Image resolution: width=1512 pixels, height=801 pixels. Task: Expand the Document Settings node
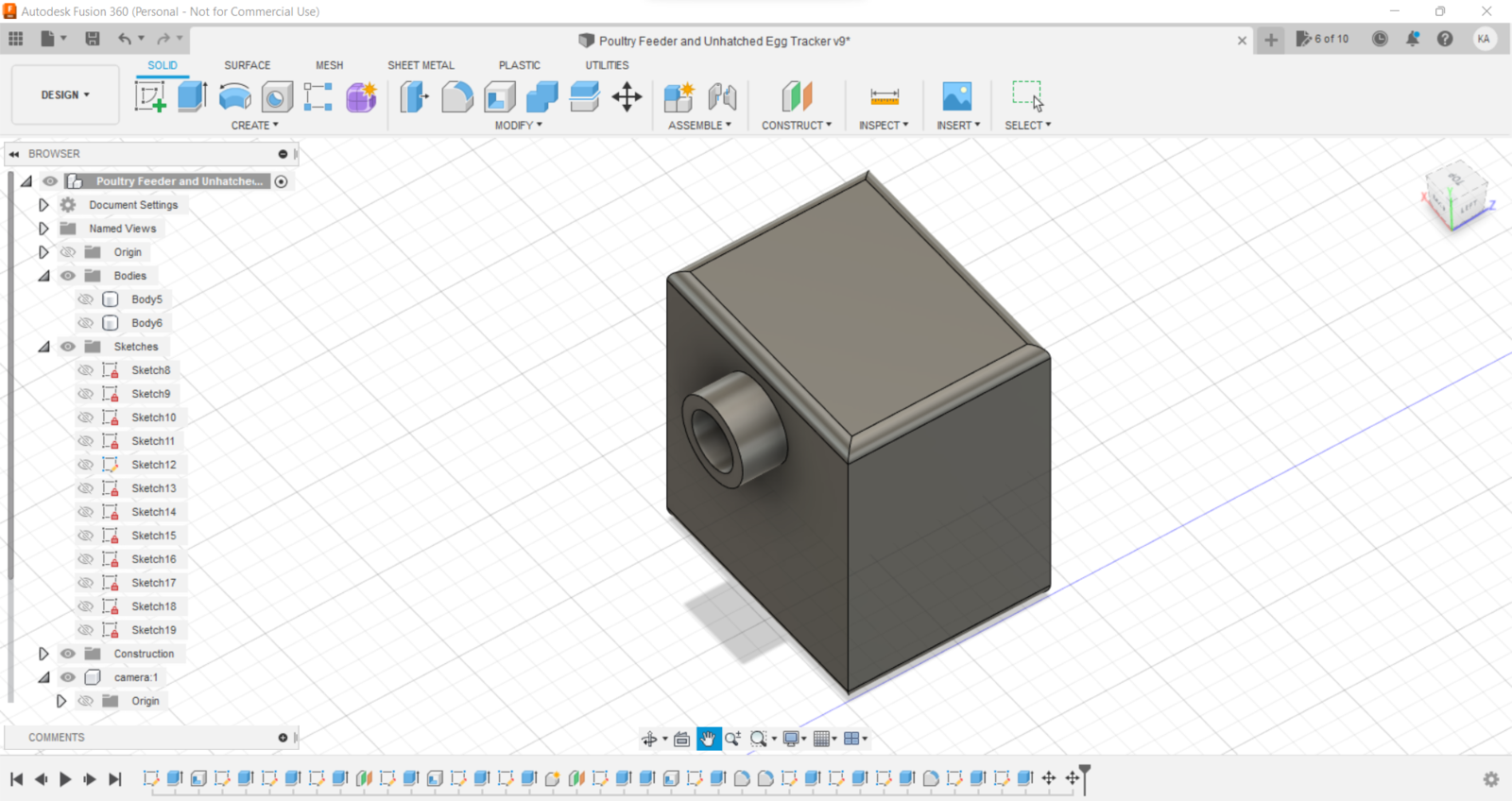click(x=43, y=205)
